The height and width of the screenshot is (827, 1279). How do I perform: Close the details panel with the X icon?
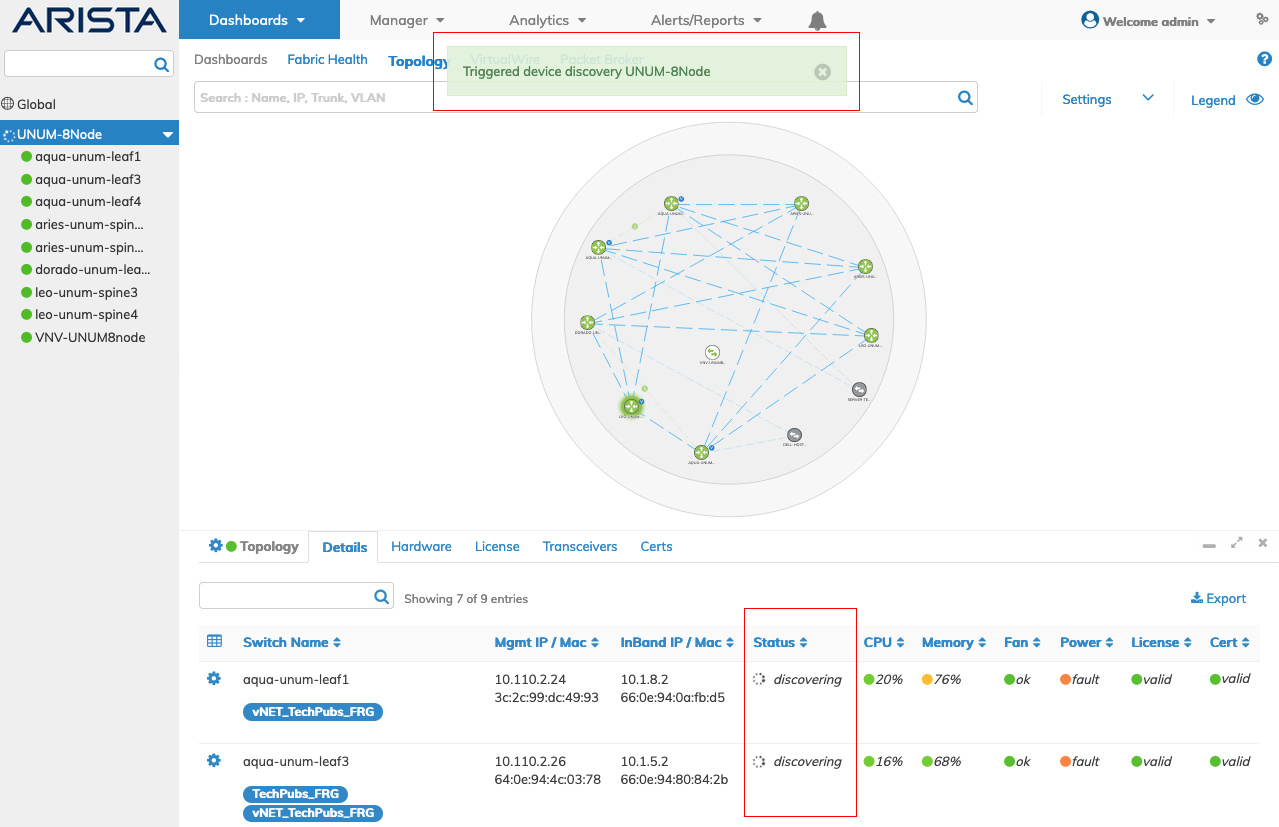coord(1263,543)
